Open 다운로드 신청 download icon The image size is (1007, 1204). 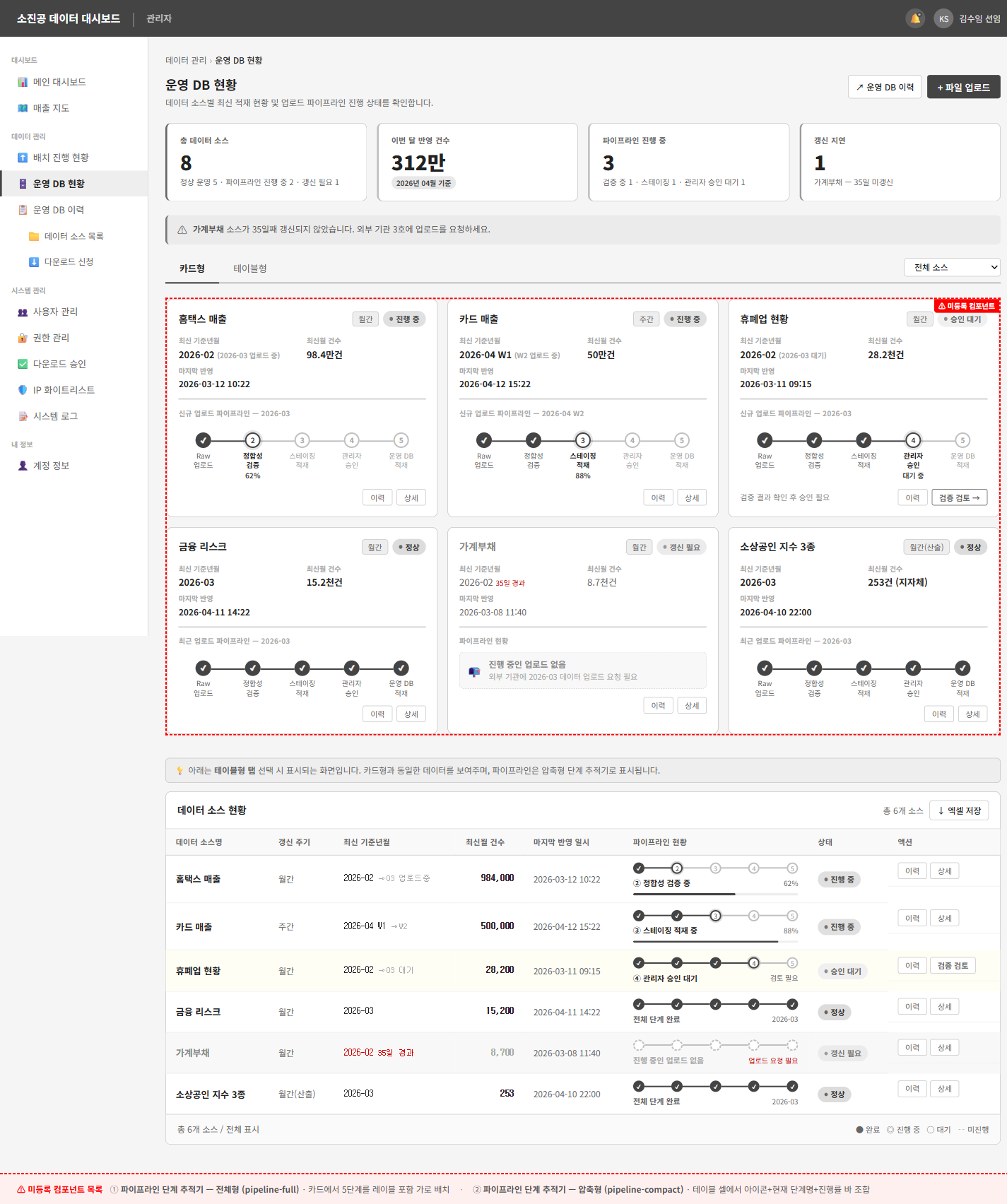pyautogui.click(x=34, y=262)
